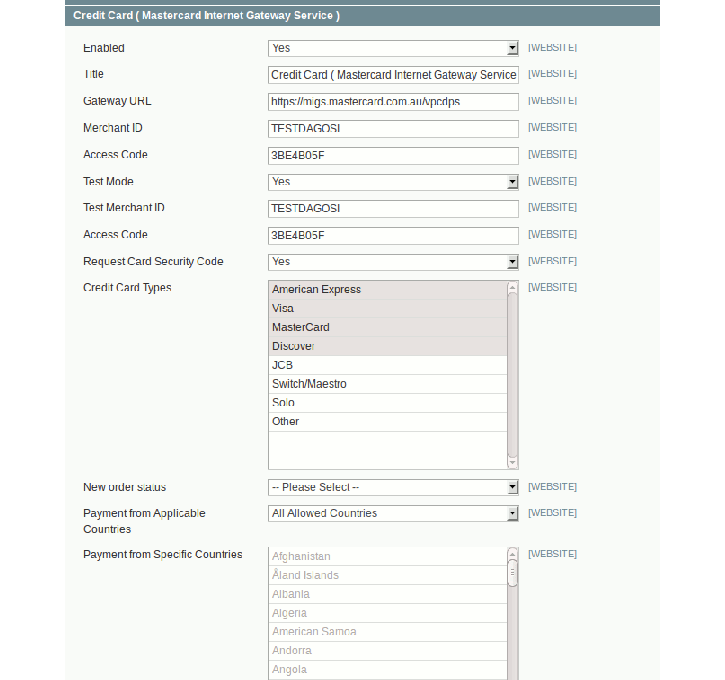Click scroll-up arrow of Specific Countries list

(x=512, y=554)
